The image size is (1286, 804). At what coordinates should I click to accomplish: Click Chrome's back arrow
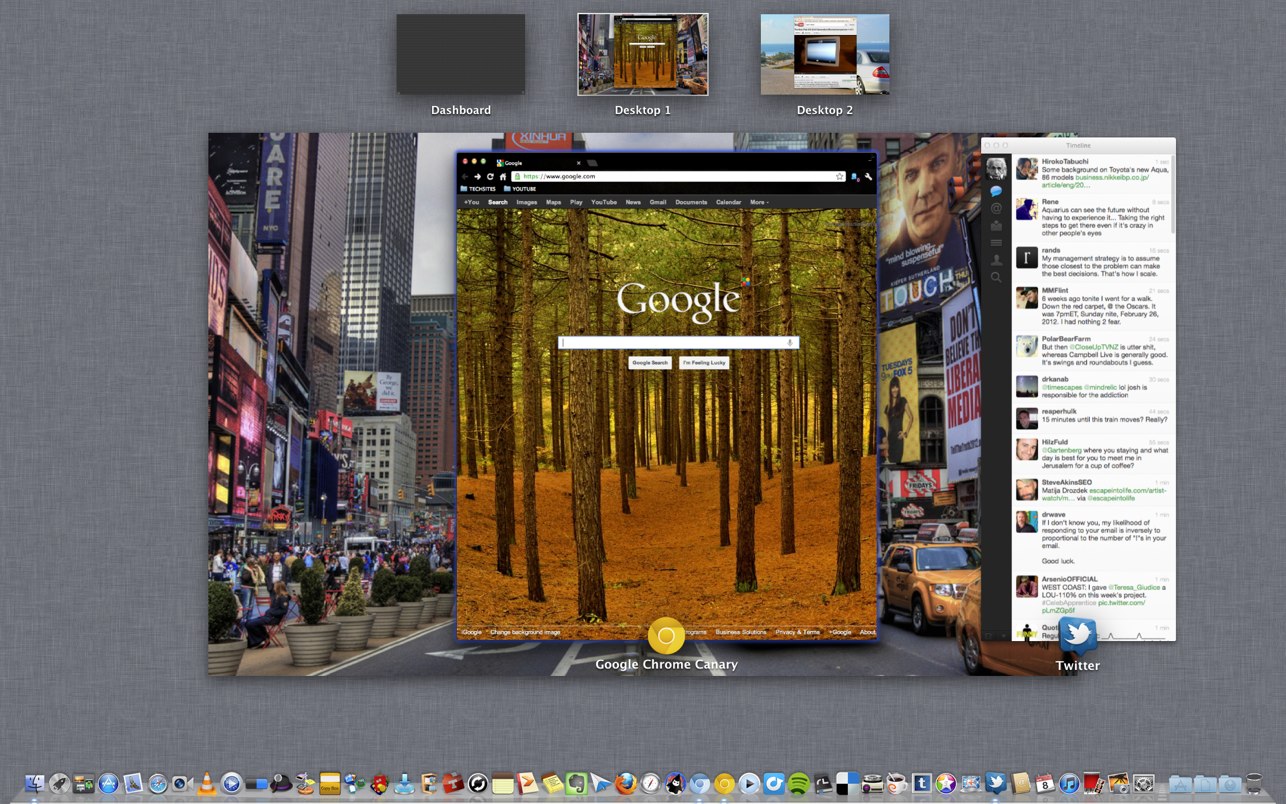[x=465, y=176]
